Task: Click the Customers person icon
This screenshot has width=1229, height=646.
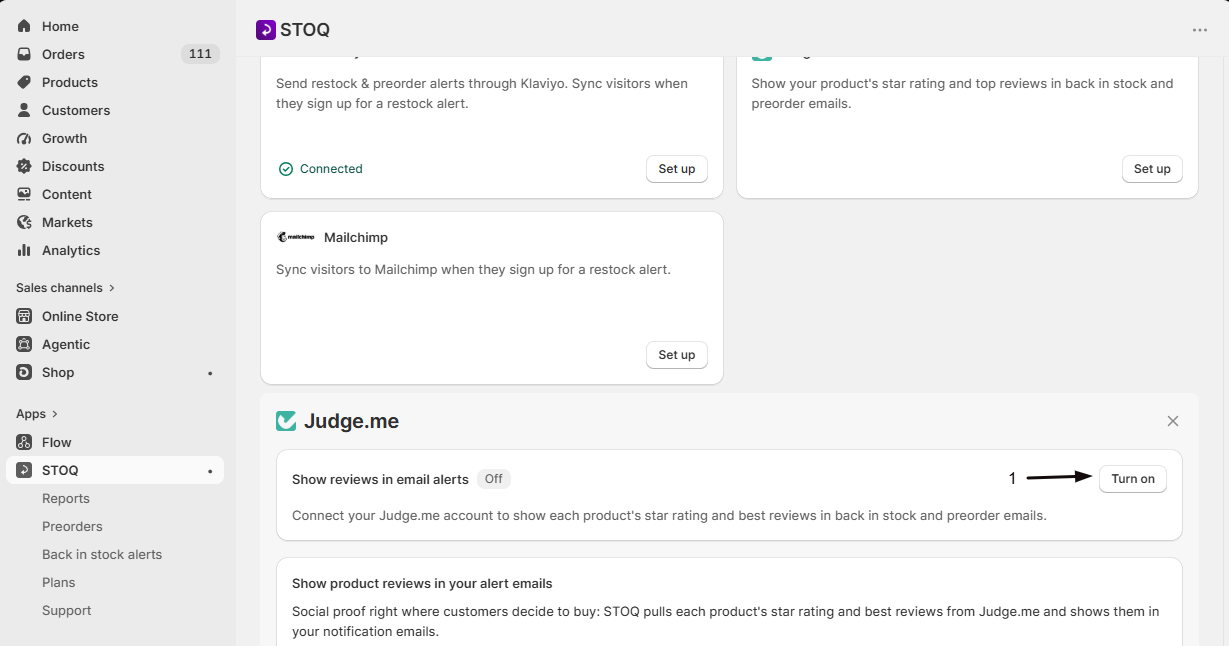Action: (24, 110)
